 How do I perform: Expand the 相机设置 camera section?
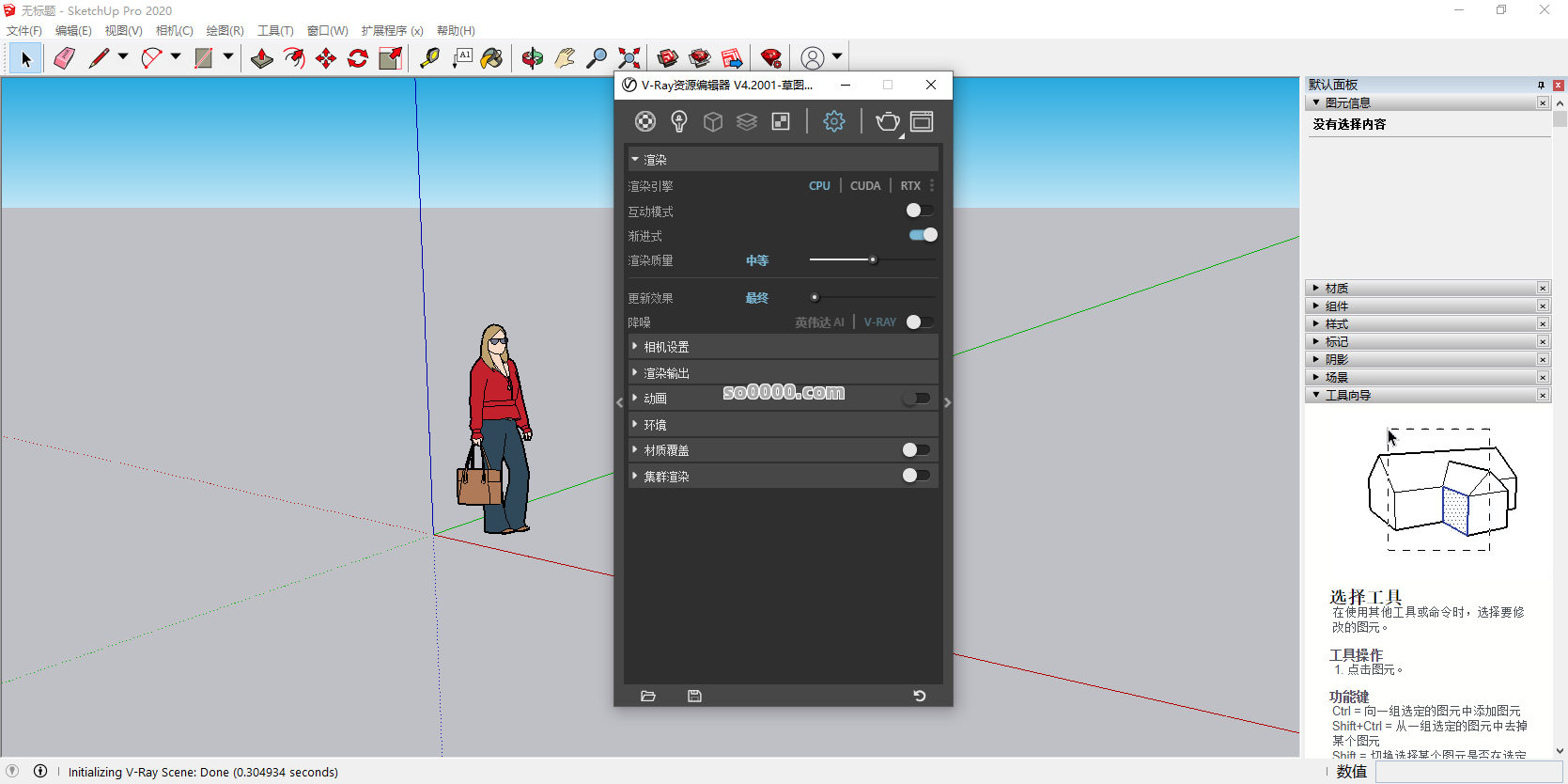point(666,347)
